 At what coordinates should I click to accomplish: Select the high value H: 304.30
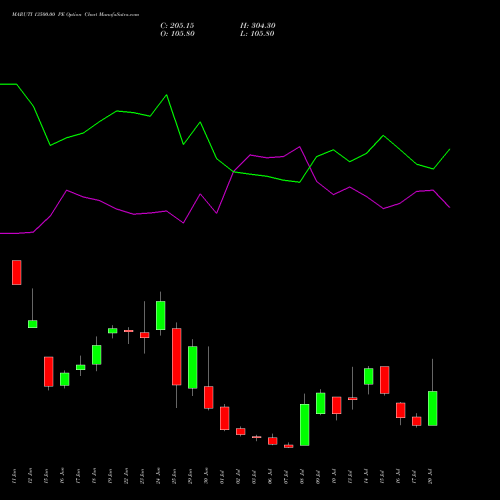(258, 26)
